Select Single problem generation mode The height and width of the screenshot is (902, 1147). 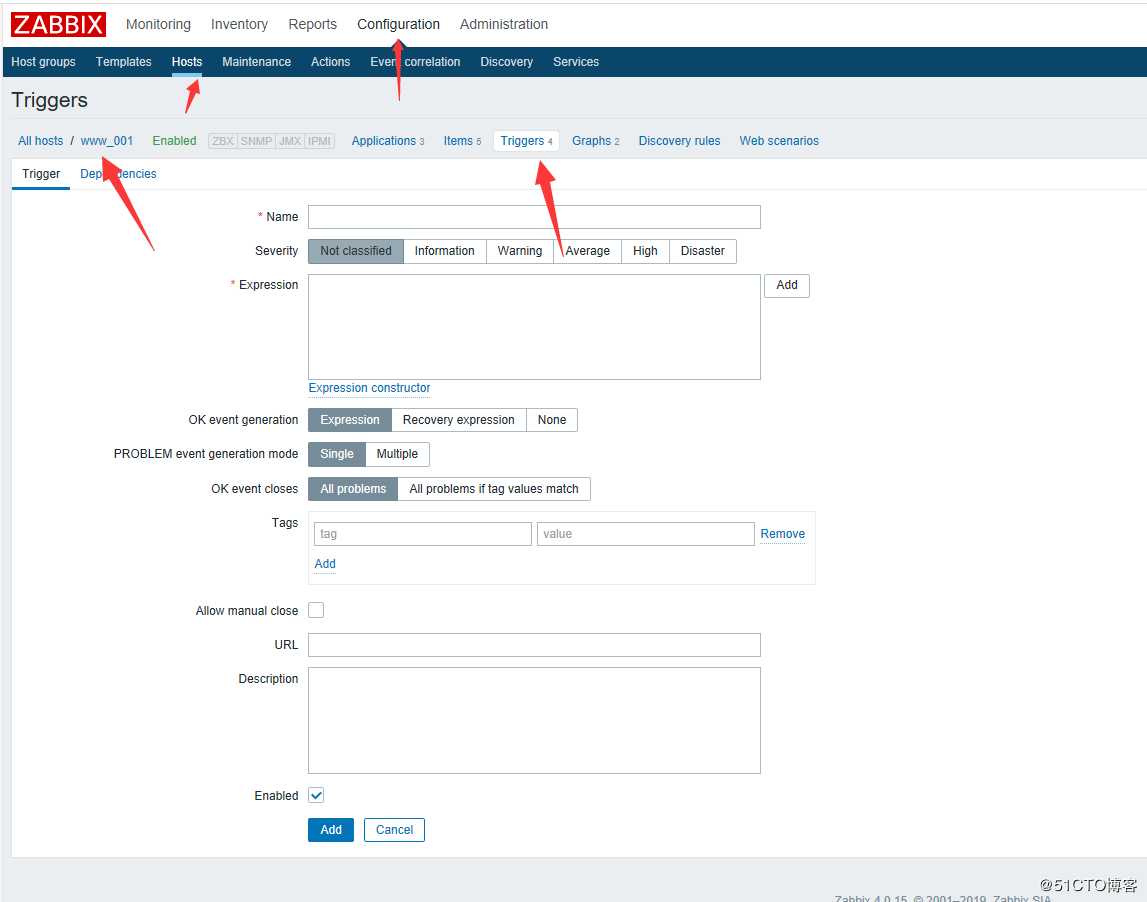pos(336,454)
